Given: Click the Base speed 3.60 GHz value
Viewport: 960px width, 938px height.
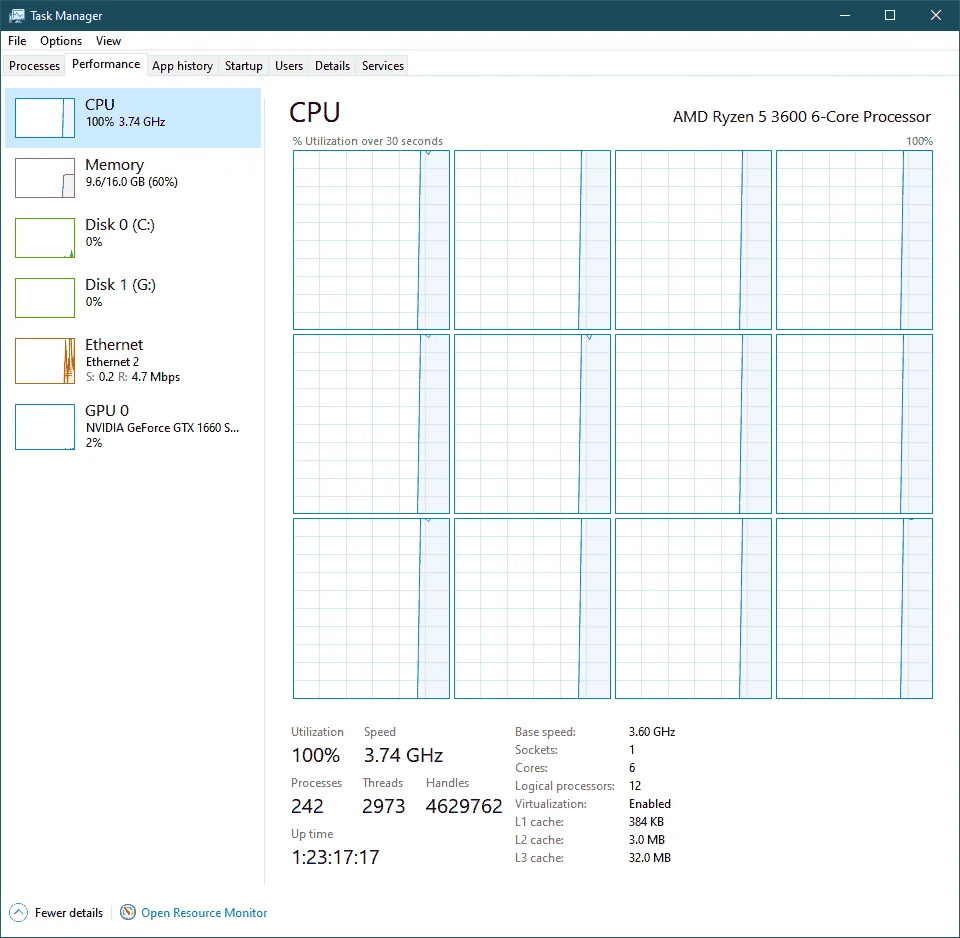Looking at the screenshot, I should [x=652, y=732].
